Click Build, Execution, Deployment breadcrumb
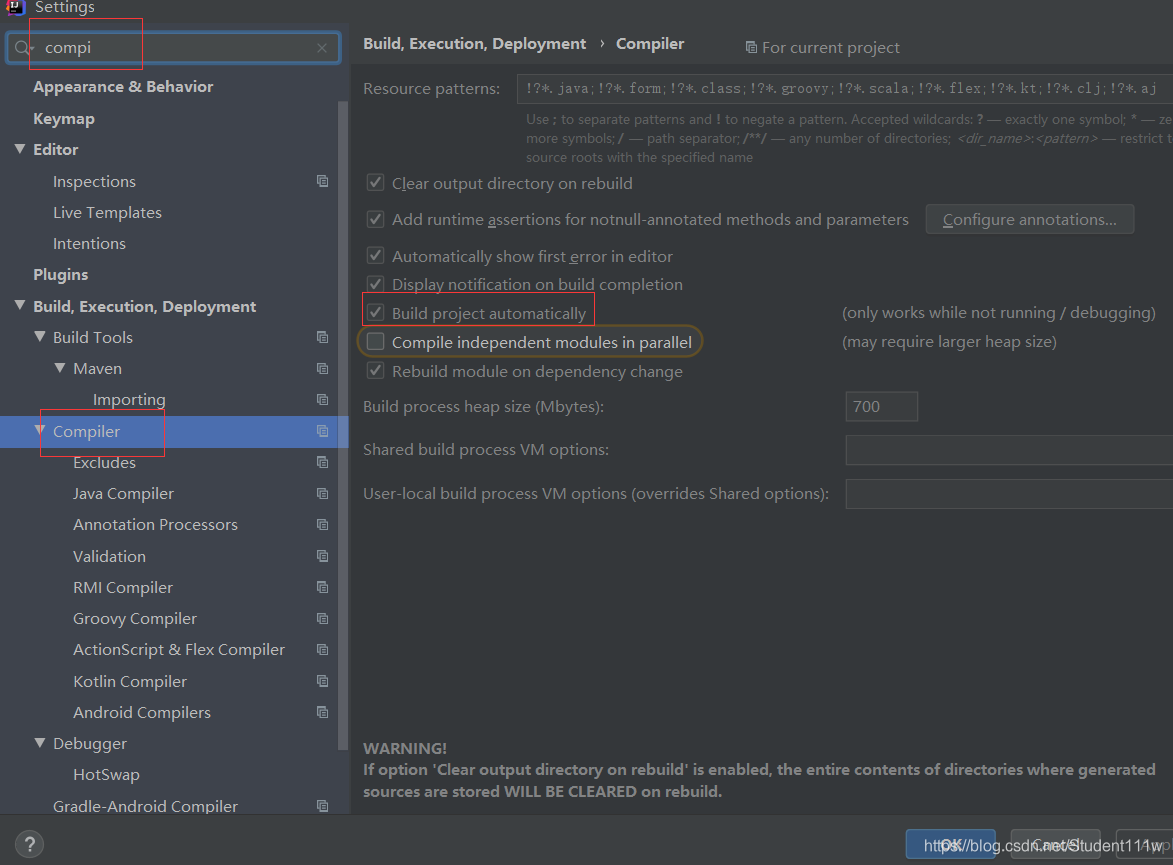 (474, 44)
